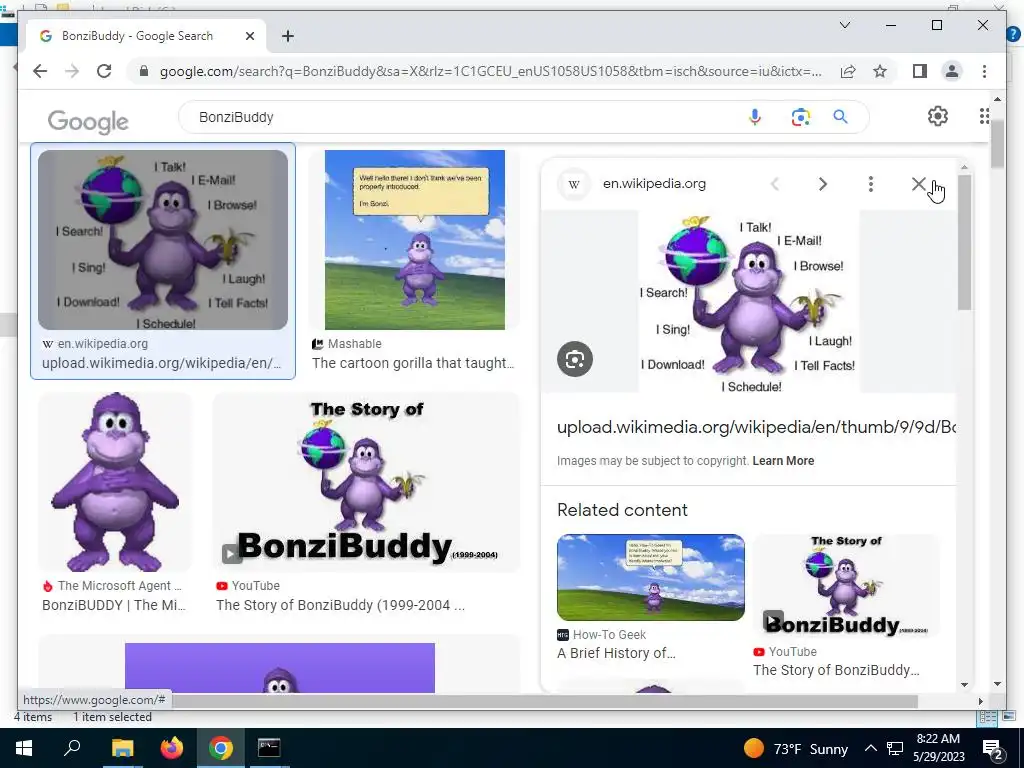Show next image with preview right chevron
This screenshot has width=1024, height=768.
click(823, 184)
